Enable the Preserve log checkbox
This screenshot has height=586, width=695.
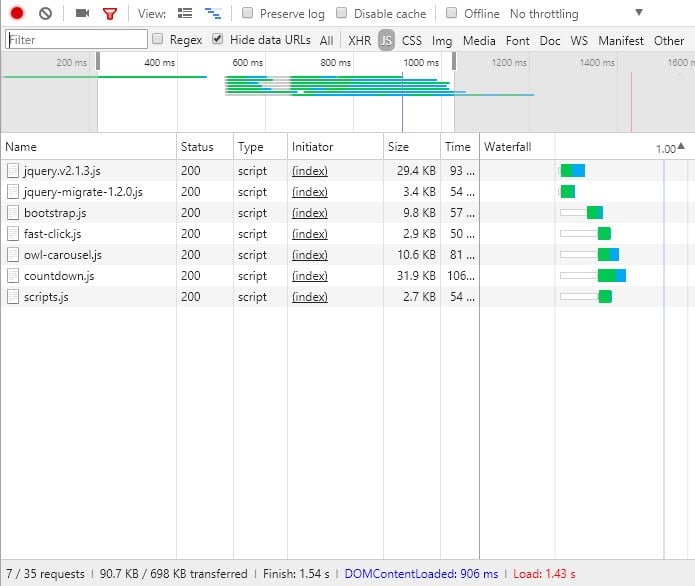(x=247, y=14)
